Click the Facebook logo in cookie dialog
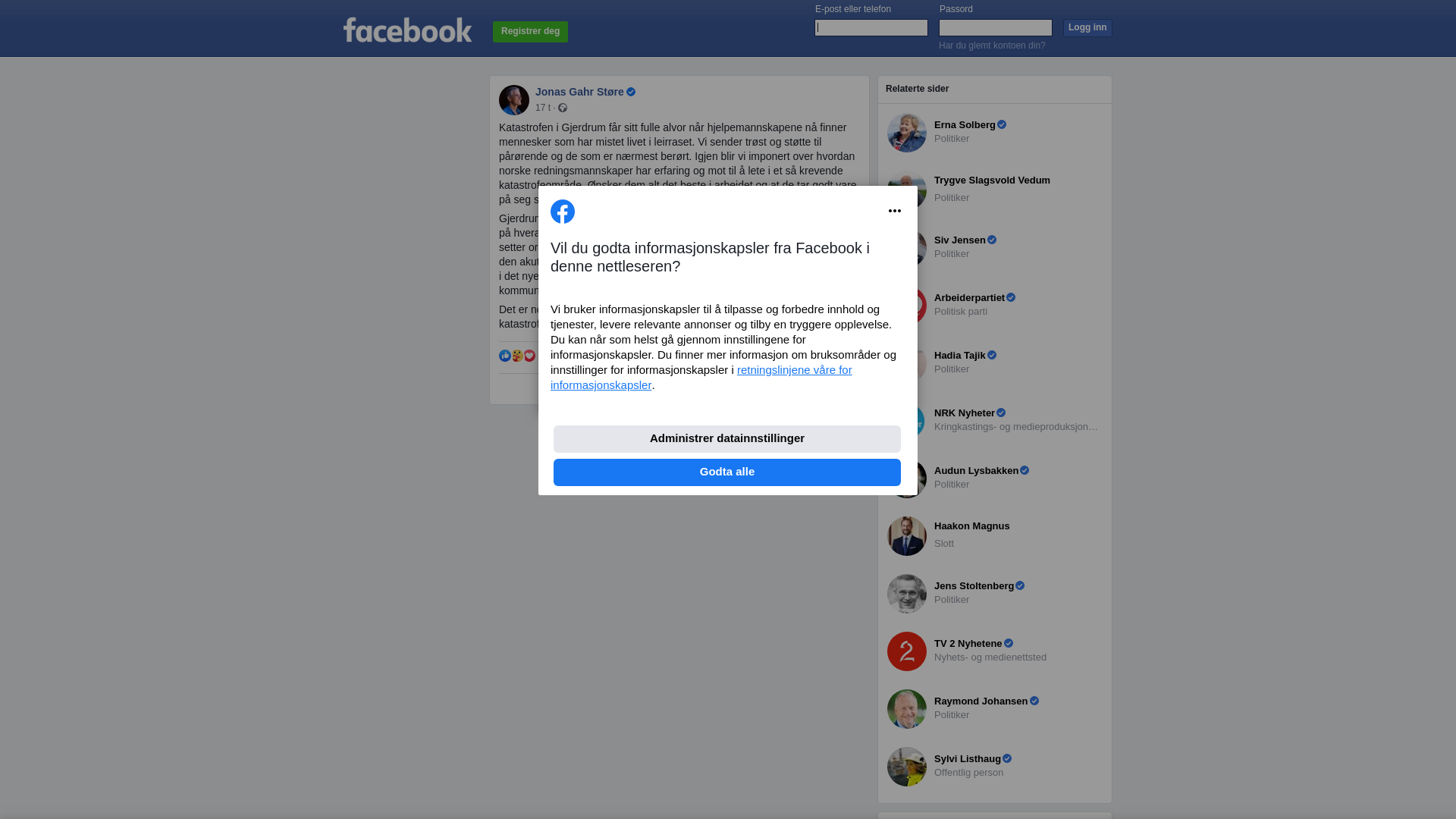This screenshot has height=819, width=1456. pos(563,212)
